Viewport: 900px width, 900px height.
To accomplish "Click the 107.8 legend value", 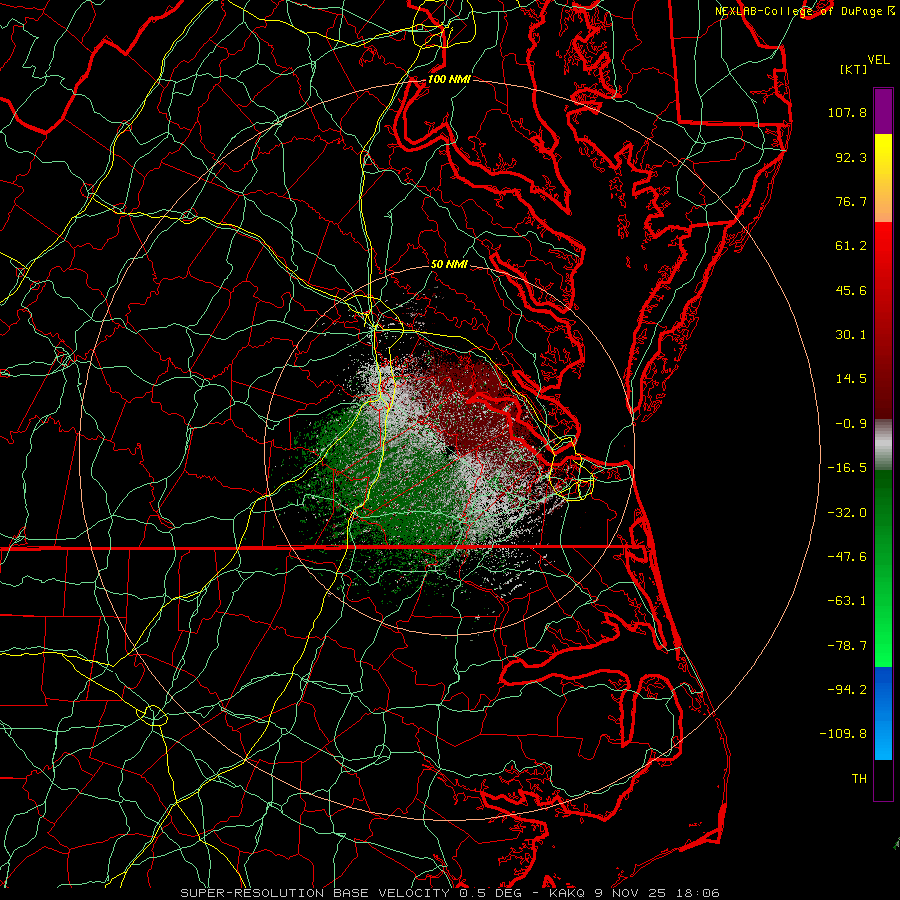I will [847, 112].
